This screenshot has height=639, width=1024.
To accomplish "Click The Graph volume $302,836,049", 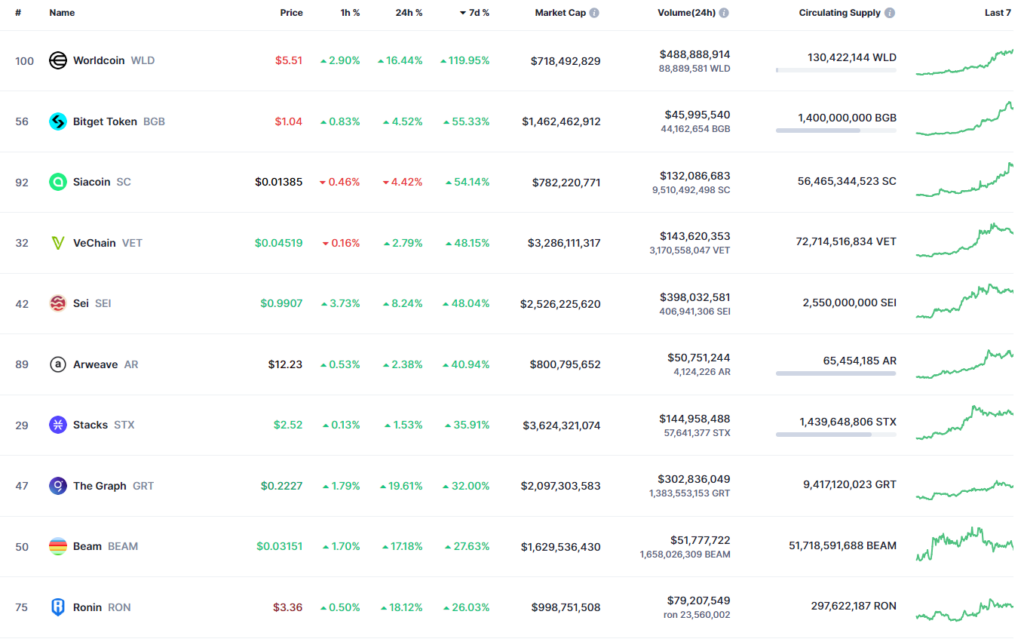I will [x=694, y=479].
